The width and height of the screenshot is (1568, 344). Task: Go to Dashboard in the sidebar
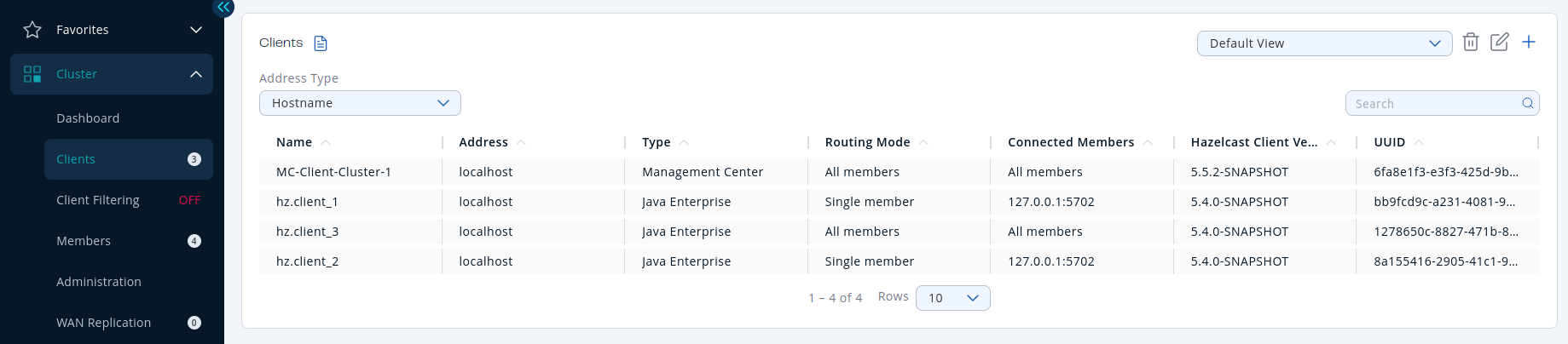click(88, 118)
